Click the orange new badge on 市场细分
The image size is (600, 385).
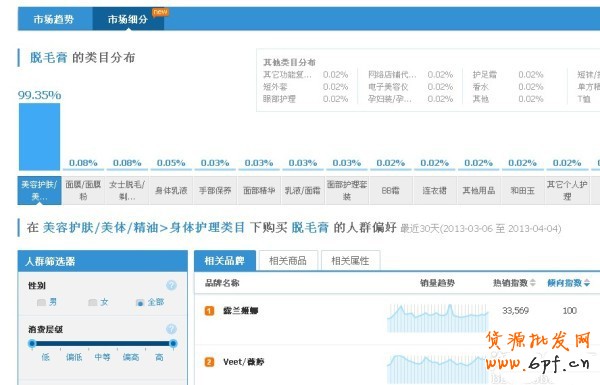(160, 12)
